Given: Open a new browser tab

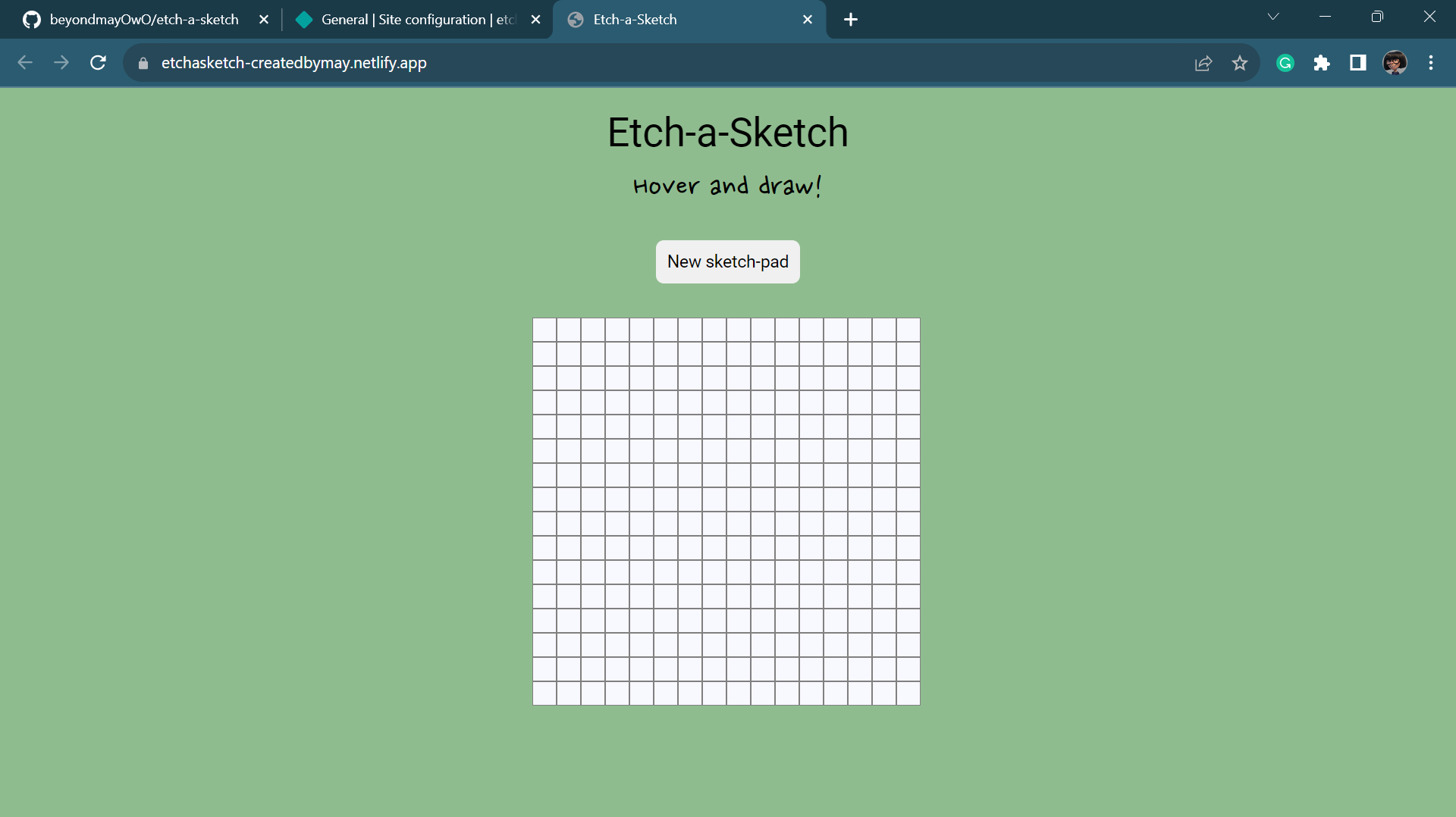Looking at the screenshot, I should (851, 20).
